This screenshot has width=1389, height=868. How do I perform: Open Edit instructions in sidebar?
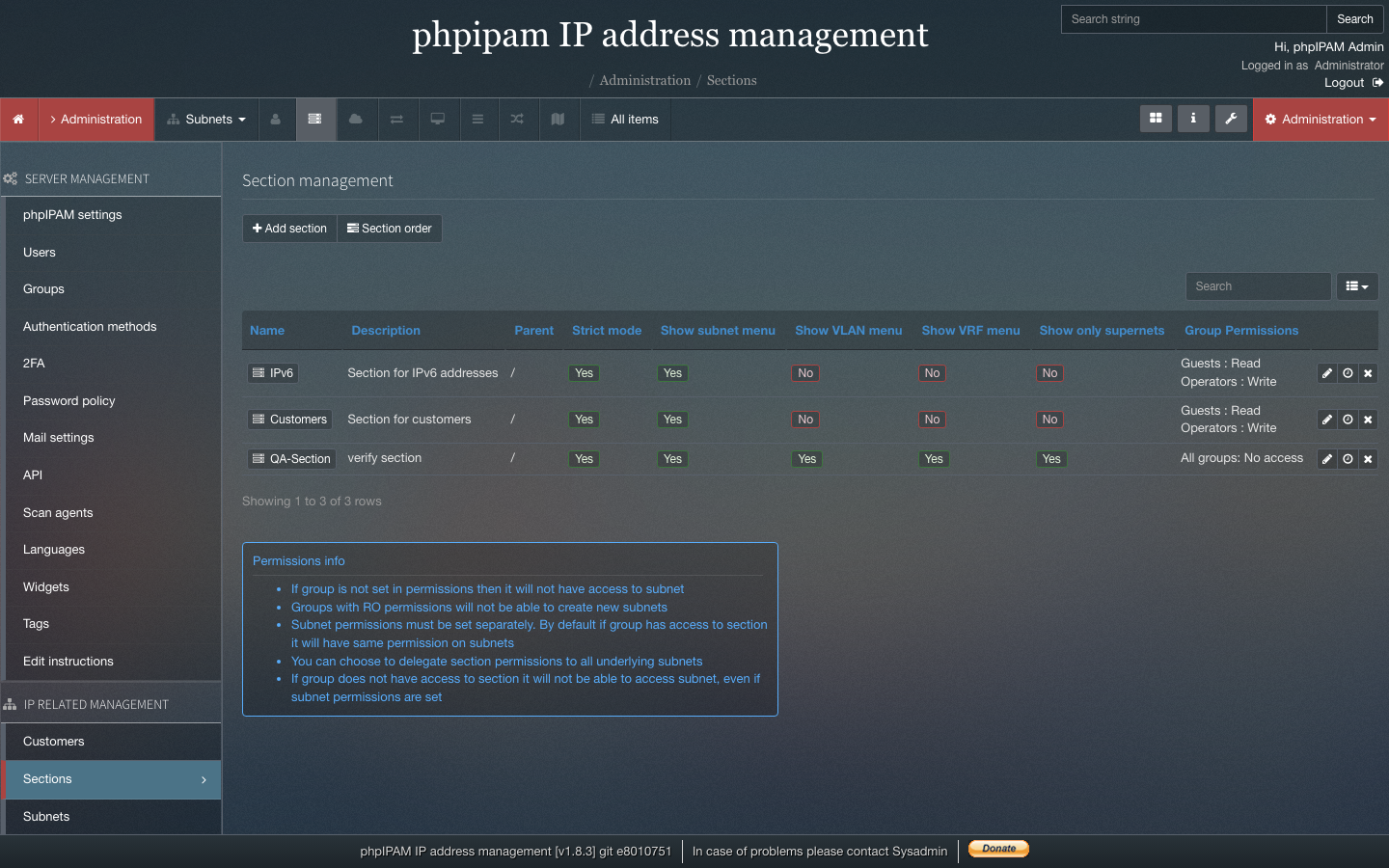pos(68,662)
